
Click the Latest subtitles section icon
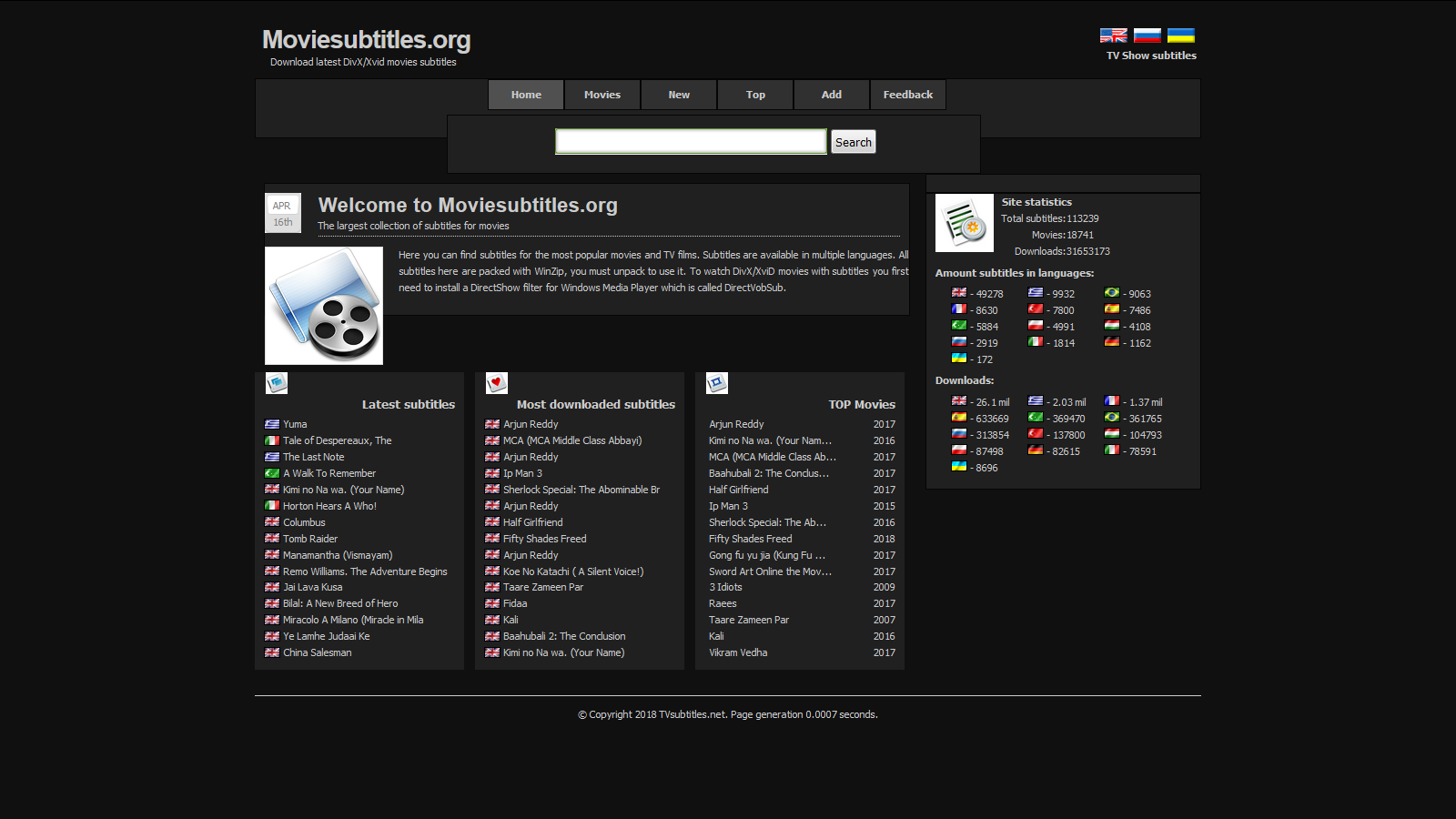coord(277,383)
